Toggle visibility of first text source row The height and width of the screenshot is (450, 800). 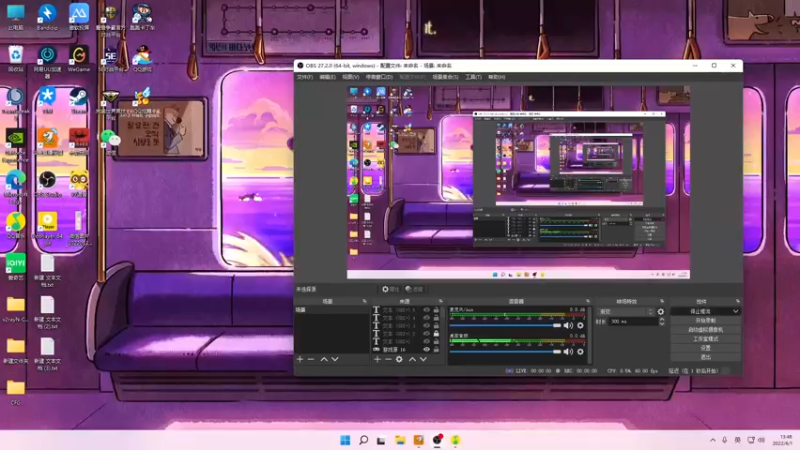pyautogui.click(x=427, y=310)
